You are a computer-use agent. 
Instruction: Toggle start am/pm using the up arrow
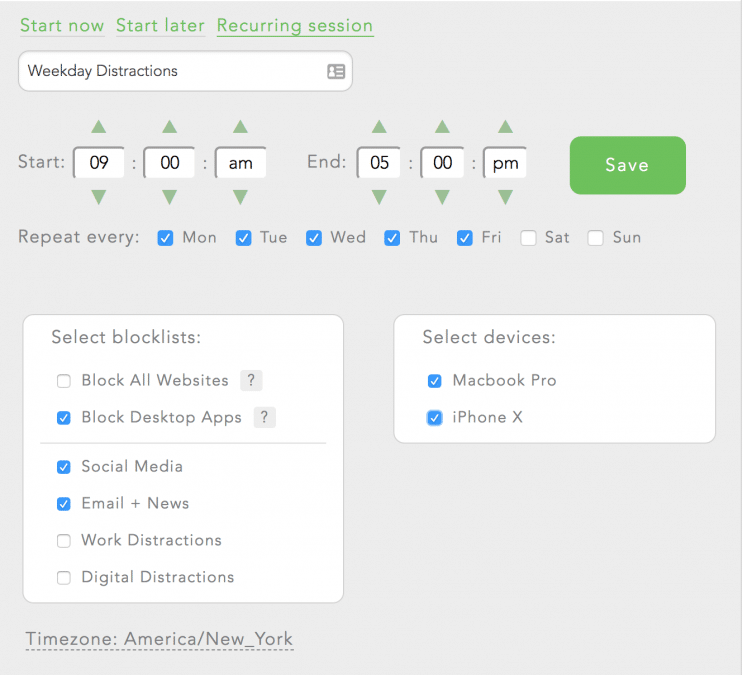pyautogui.click(x=240, y=127)
